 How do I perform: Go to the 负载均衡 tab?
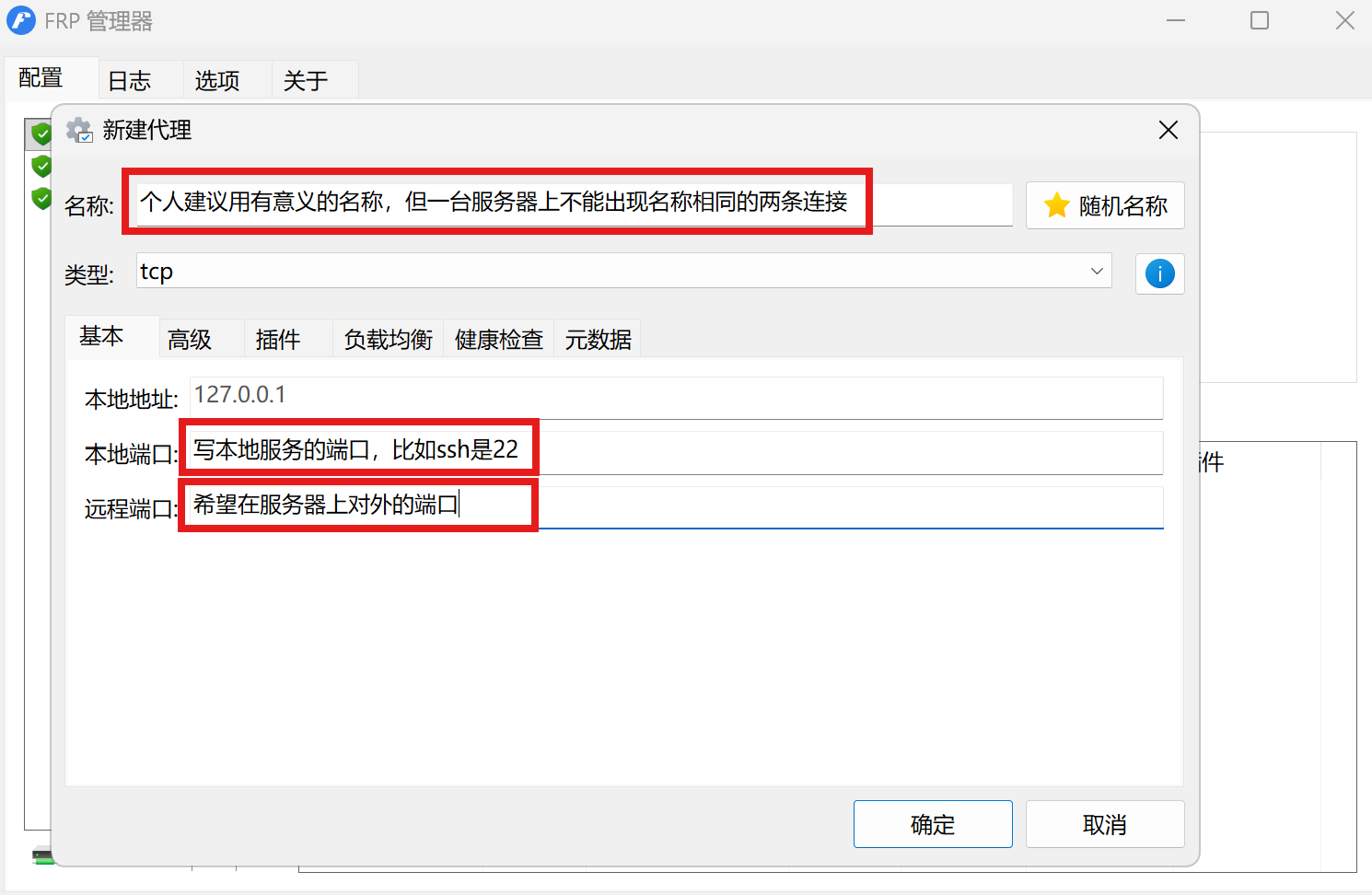(389, 340)
